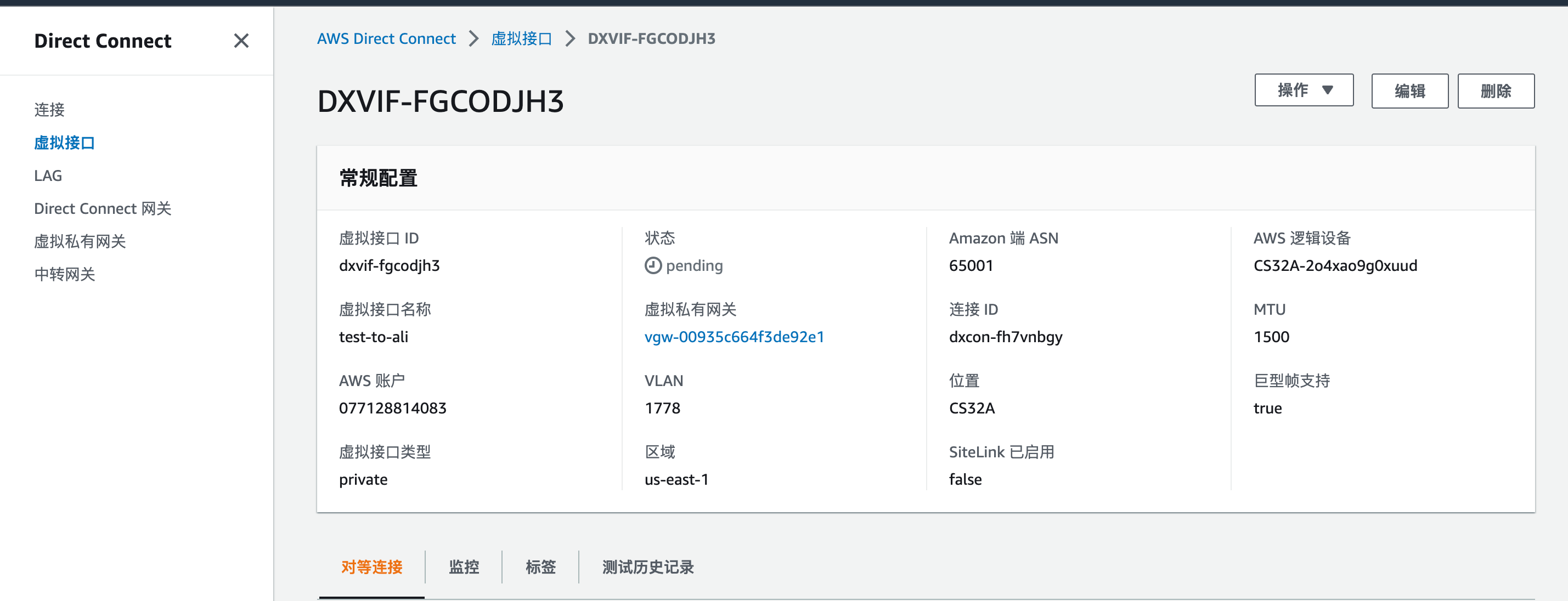1568x601 pixels.
Task: Select the Amazon ASN value 65001
Action: click(971, 265)
